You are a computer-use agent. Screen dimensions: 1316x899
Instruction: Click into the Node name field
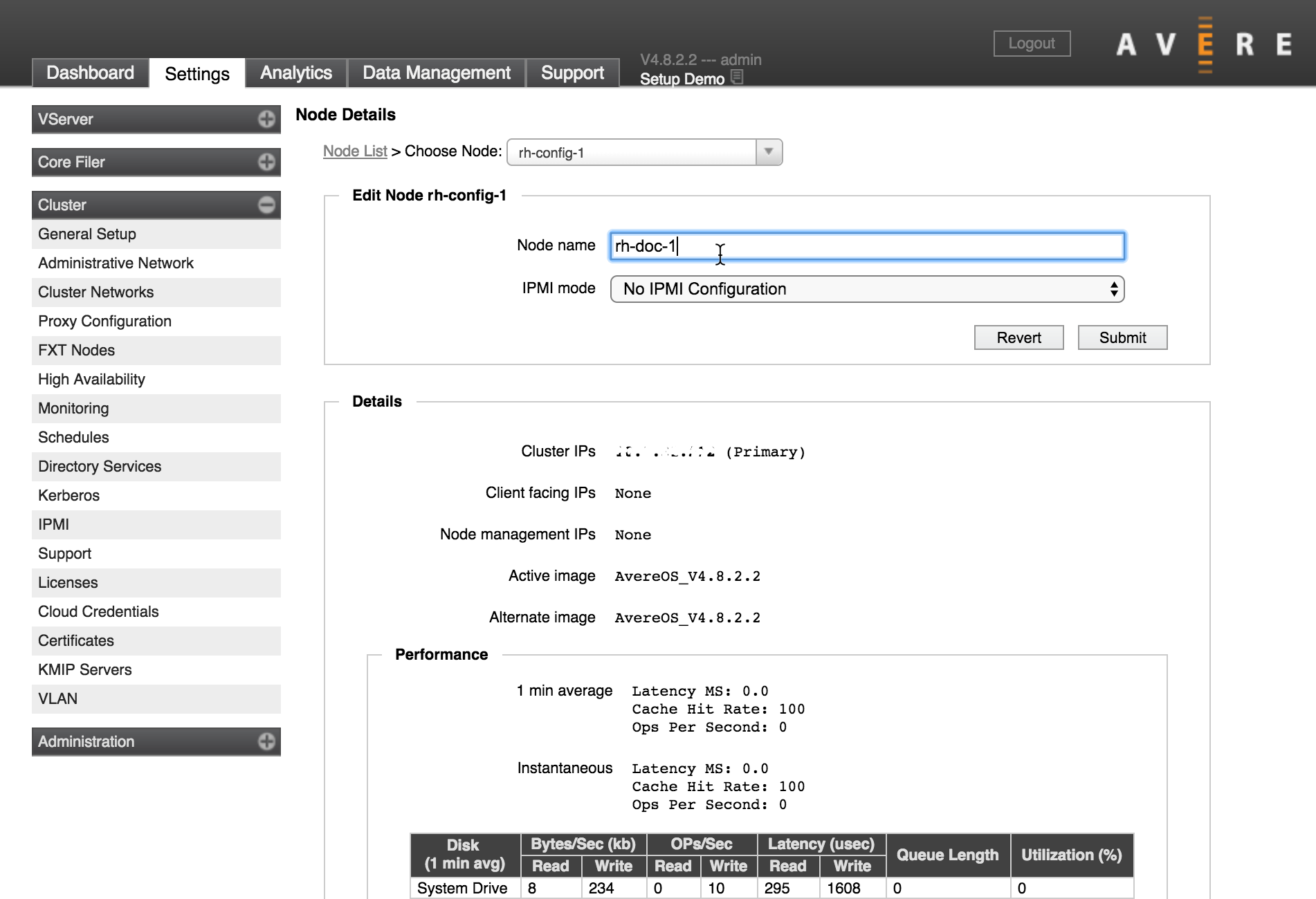[867, 246]
